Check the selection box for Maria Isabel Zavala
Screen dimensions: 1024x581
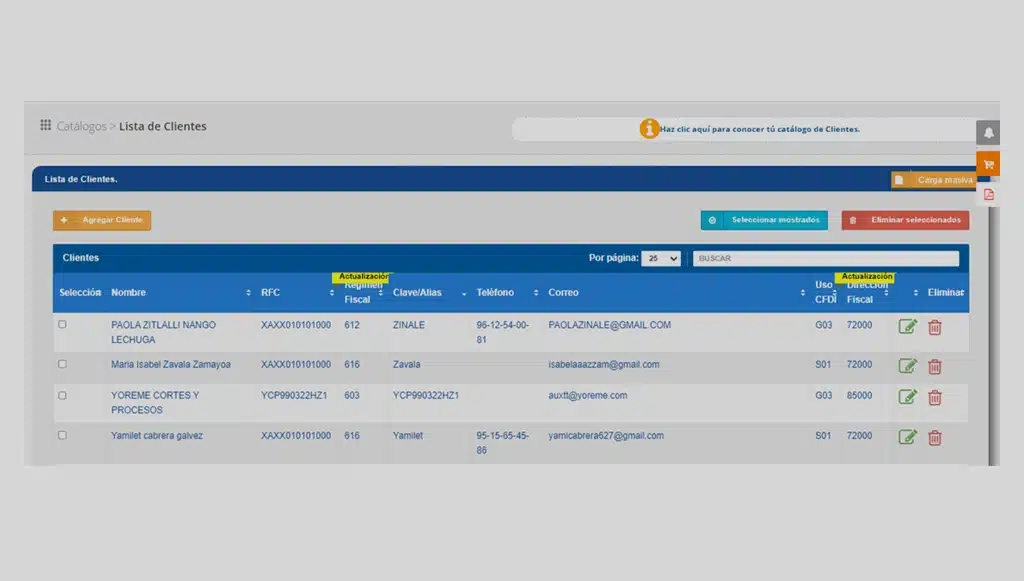pyautogui.click(x=63, y=365)
